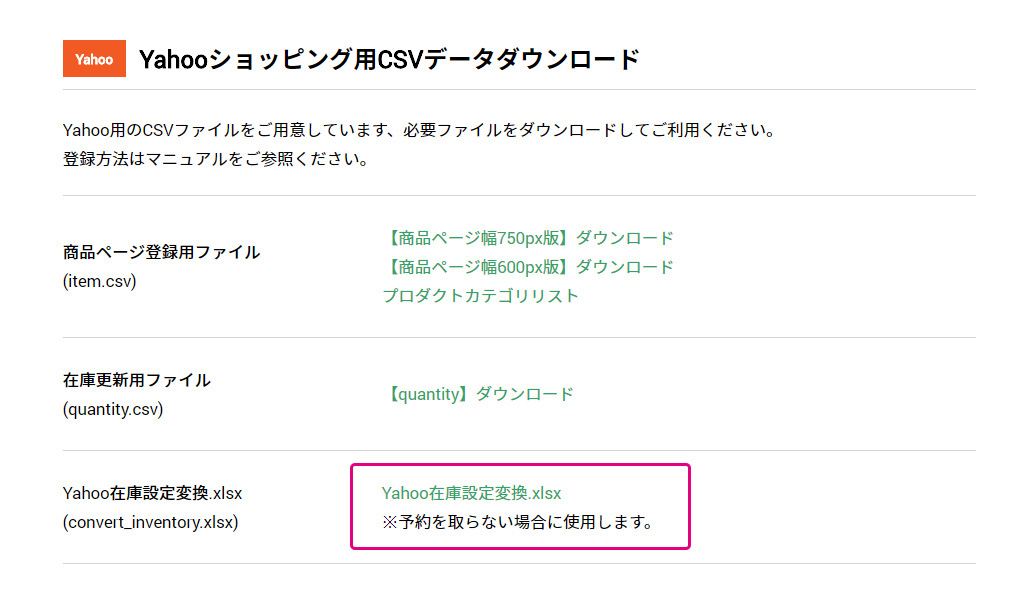The height and width of the screenshot is (593, 1024).
Task: Click the pink highlight box border
Action: 520,465
